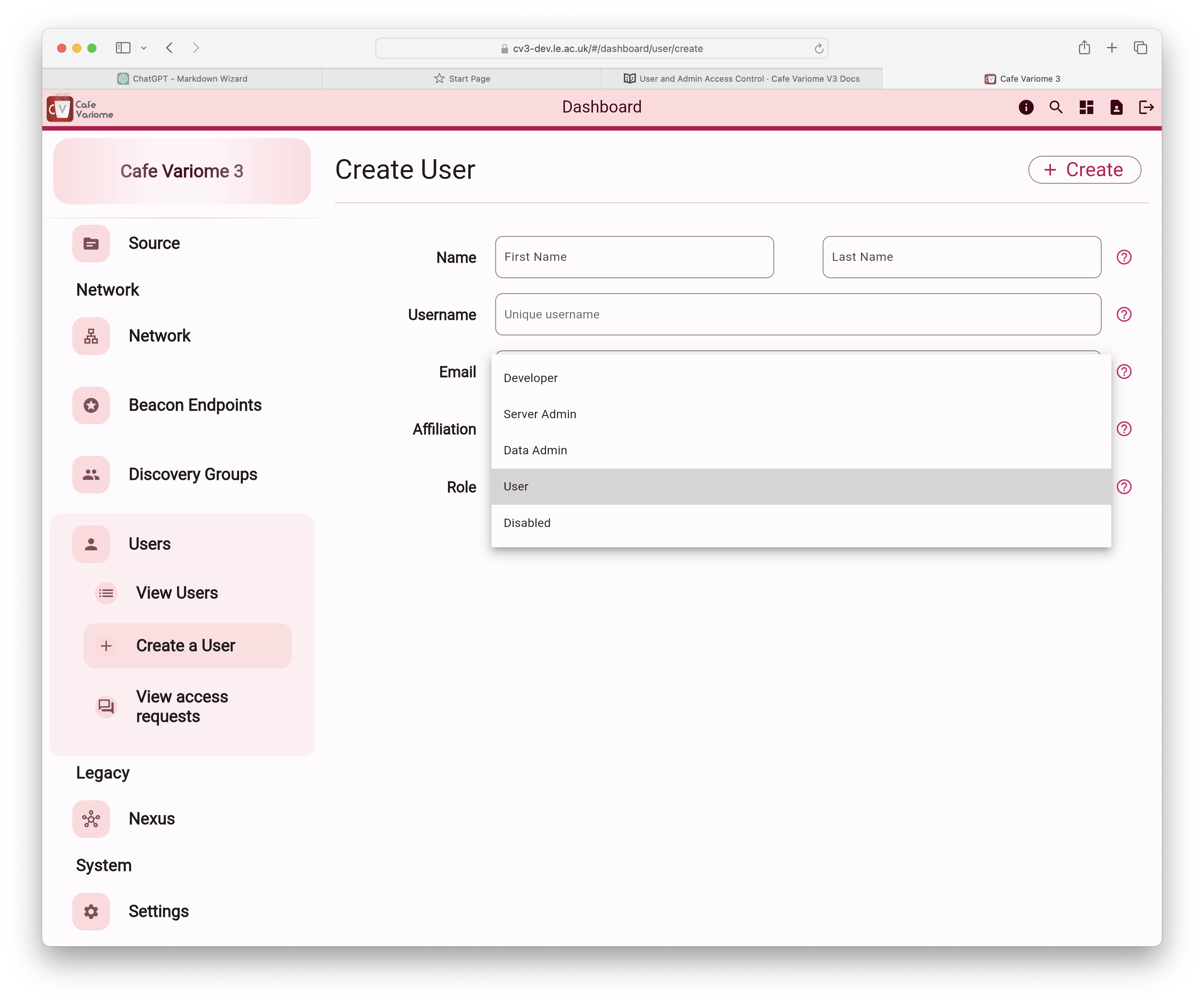This screenshot has height=1002, width=1204.
Task: Select Developer role option
Action: click(x=801, y=378)
